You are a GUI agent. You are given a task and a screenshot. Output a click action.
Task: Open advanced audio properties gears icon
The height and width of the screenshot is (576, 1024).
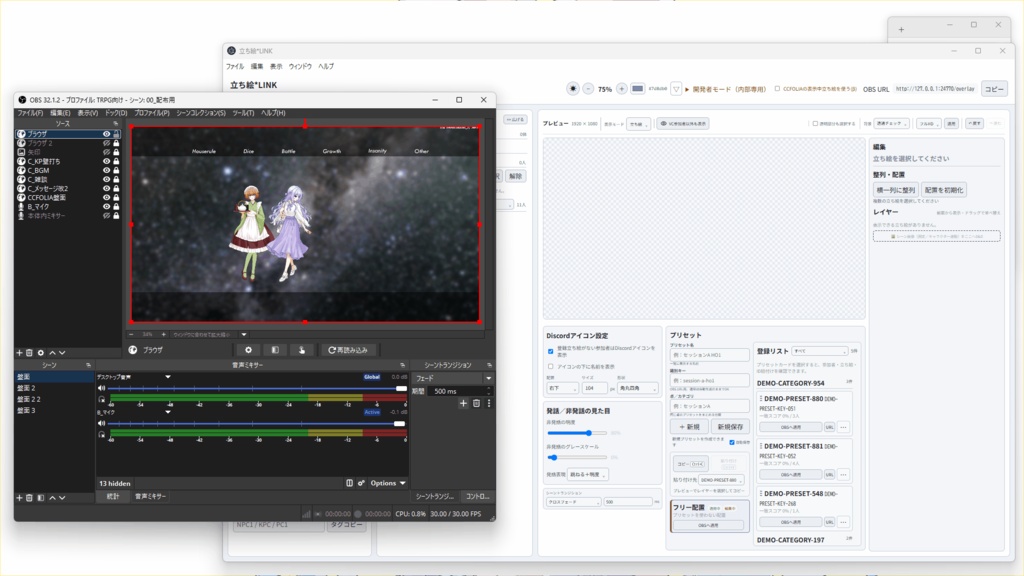point(361,483)
